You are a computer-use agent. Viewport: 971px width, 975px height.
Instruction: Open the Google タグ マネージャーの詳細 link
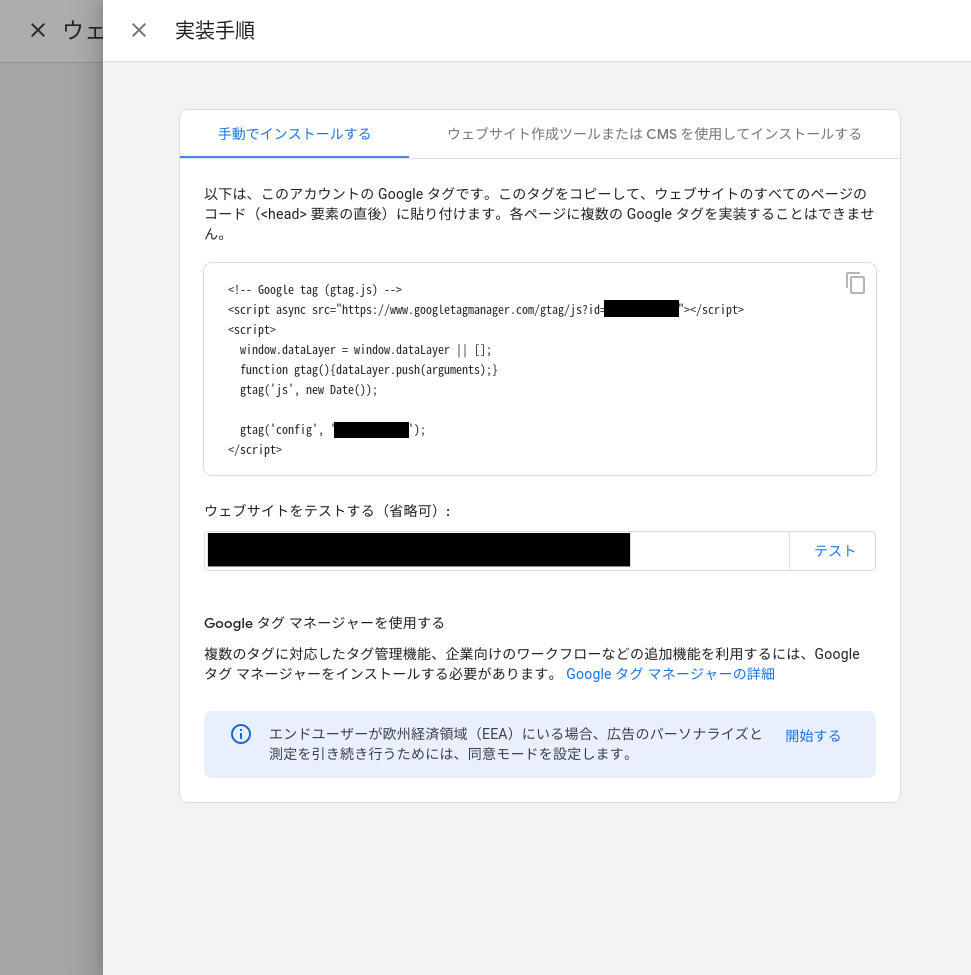tap(670, 674)
